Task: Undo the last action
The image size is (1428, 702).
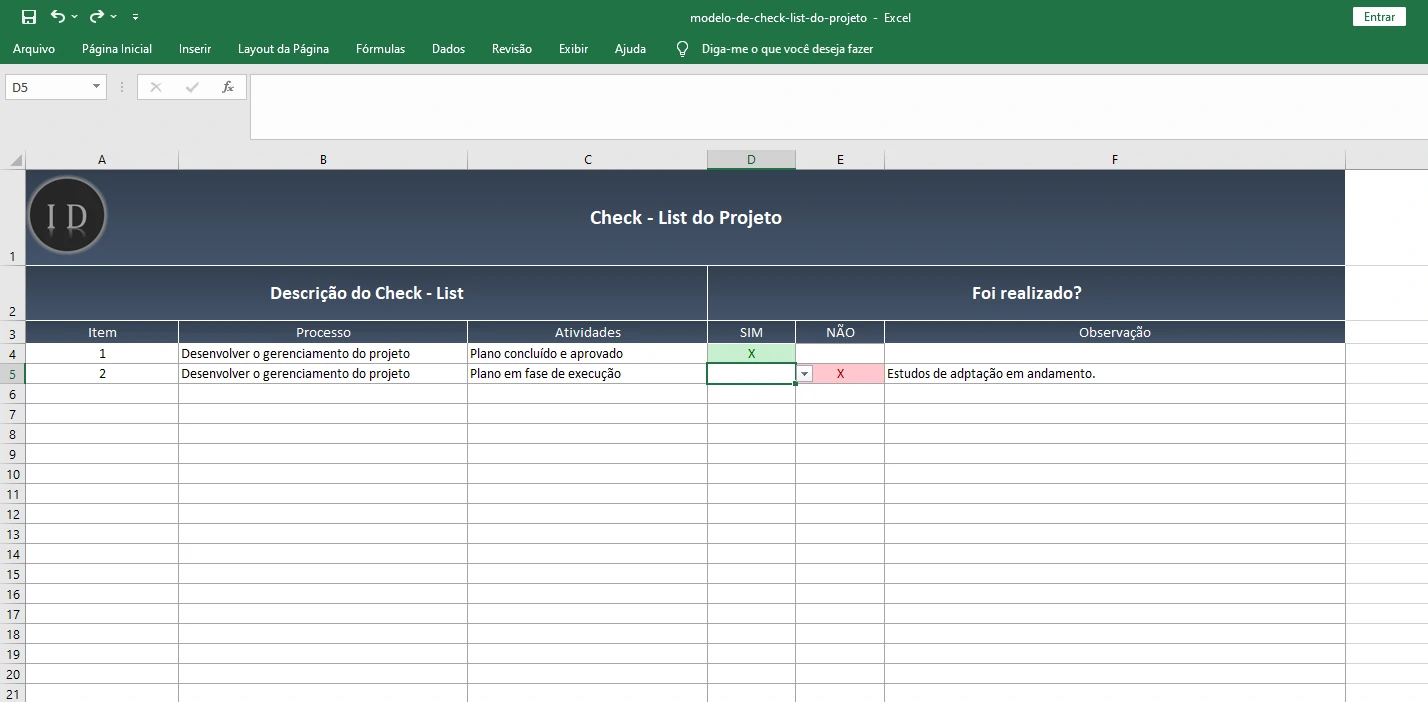Action: 56,16
